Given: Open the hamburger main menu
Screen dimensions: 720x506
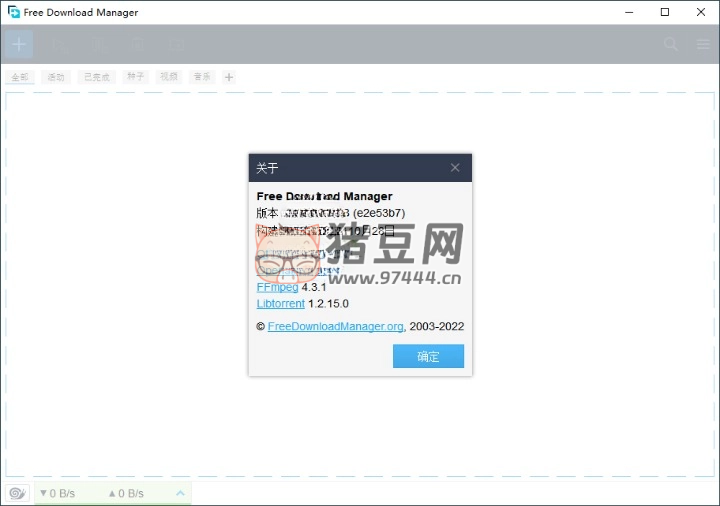Looking at the screenshot, I should [700, 44].
